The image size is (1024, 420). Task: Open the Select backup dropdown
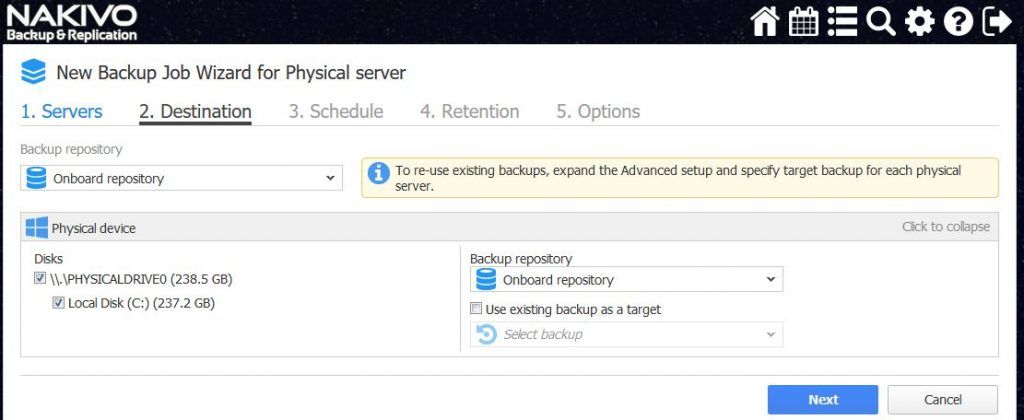pos(626,334)
